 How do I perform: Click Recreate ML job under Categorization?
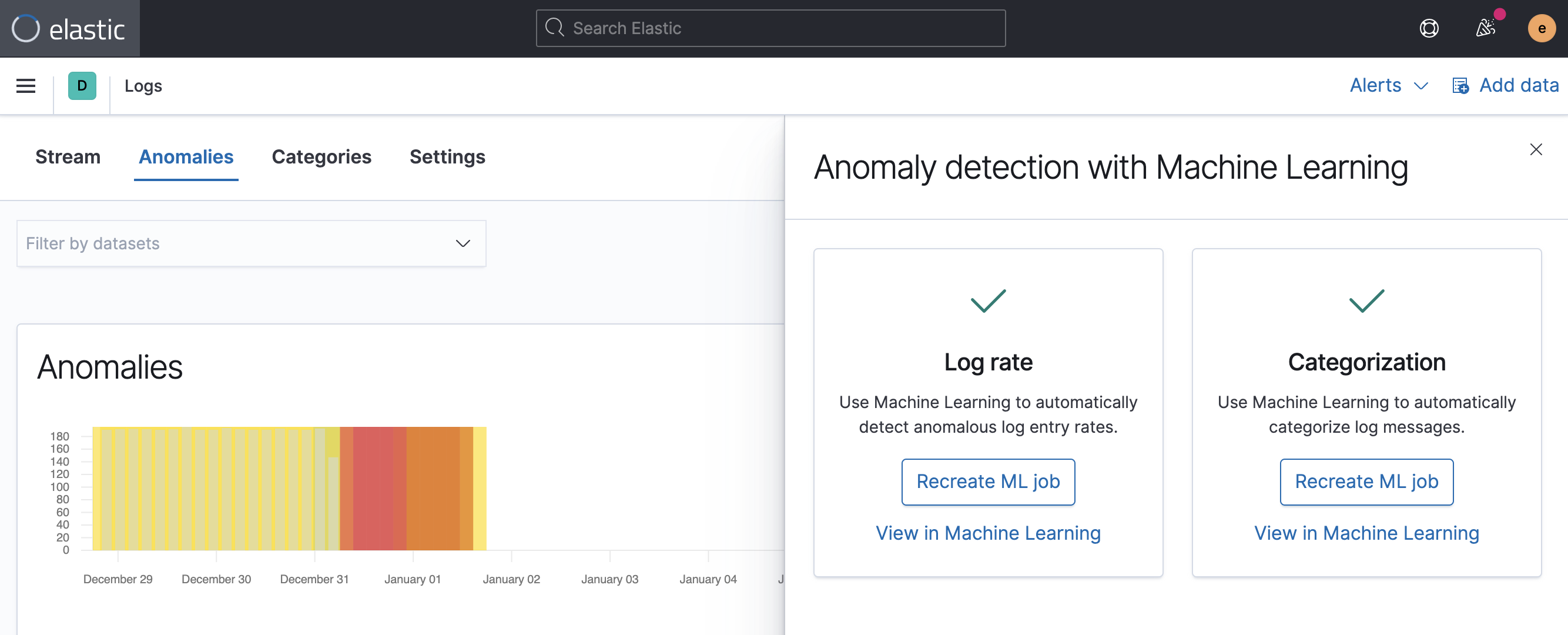1366,482
